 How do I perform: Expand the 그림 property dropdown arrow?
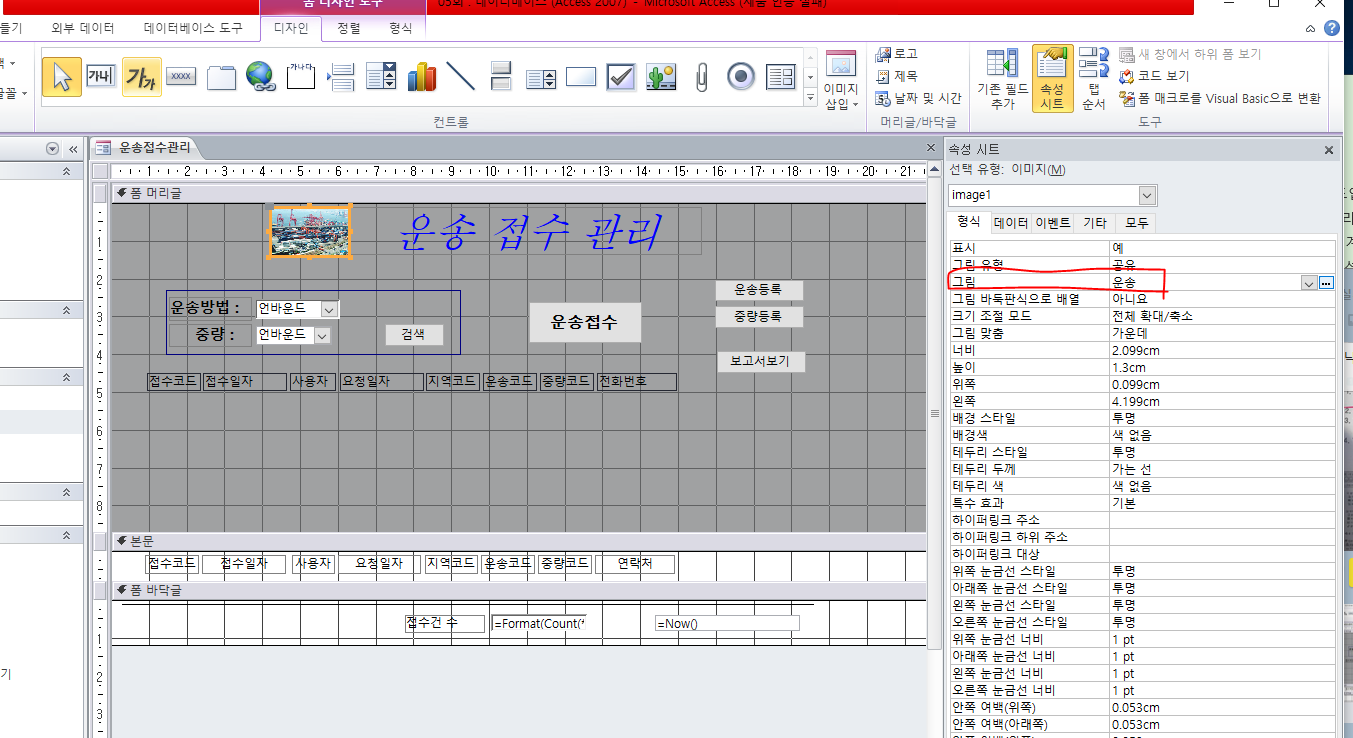coord(1308,283)
